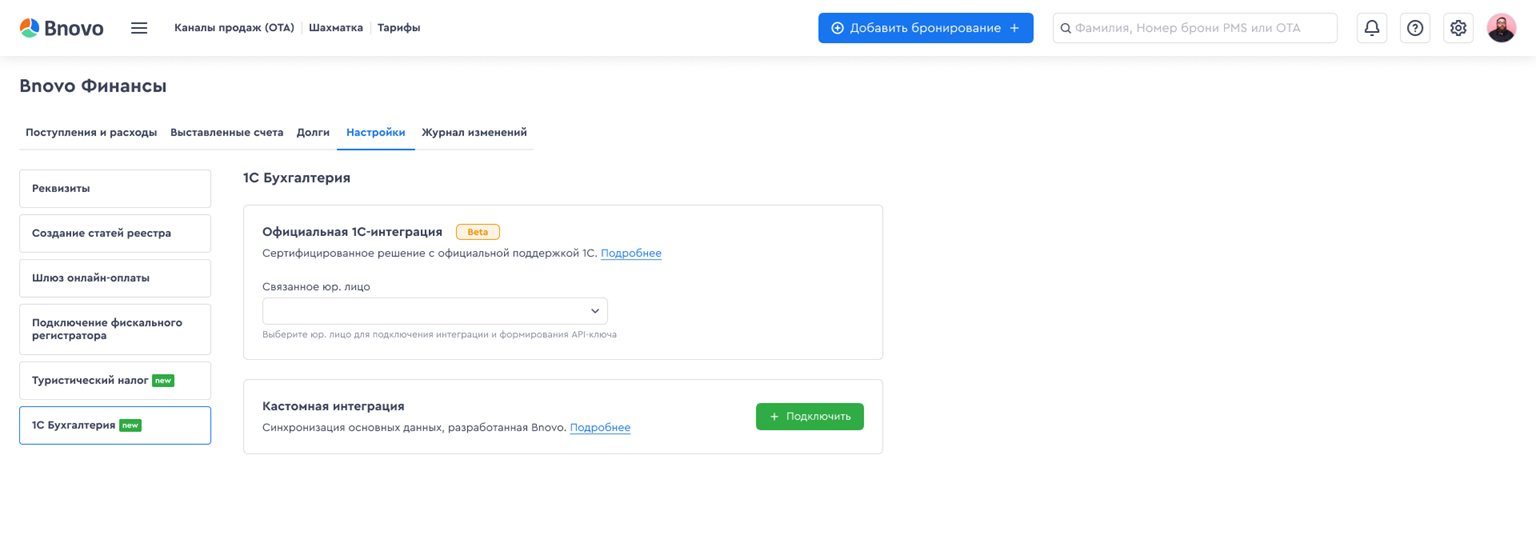Screen dimensions: 1536x552
Task: Switch to Поступления и расходы tab
Action: (x=91, y=132)
